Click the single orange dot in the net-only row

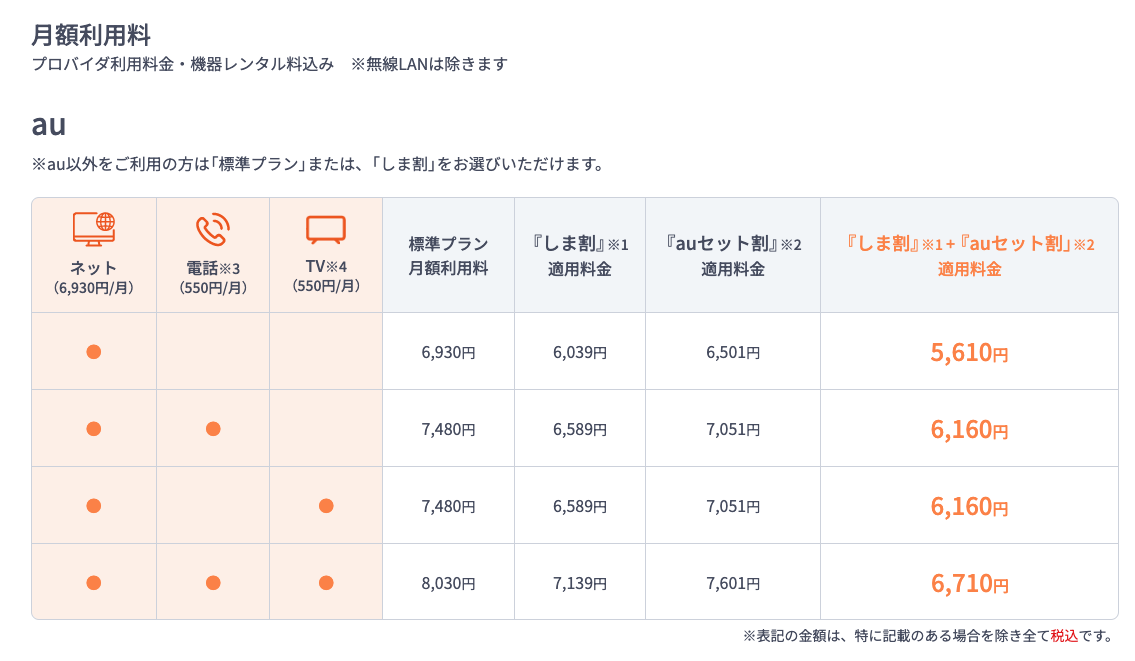(94, 352)
